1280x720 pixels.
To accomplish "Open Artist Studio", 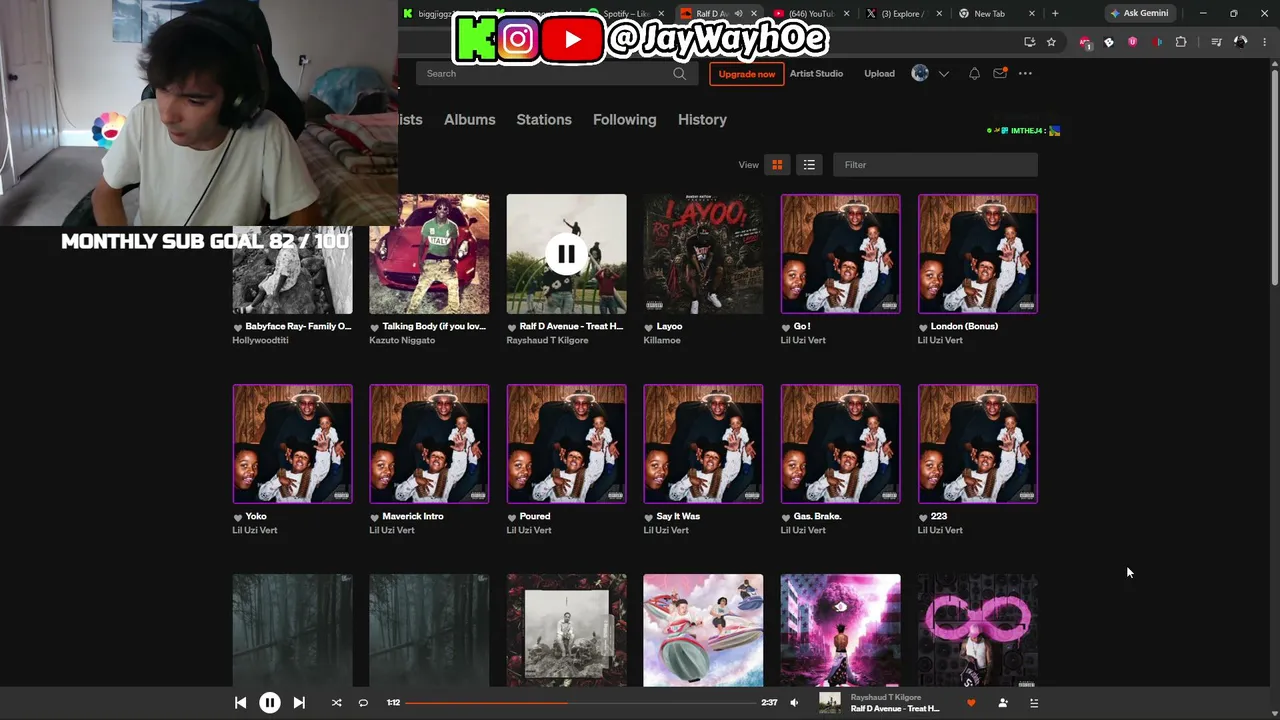I will (x=816, y=73).
